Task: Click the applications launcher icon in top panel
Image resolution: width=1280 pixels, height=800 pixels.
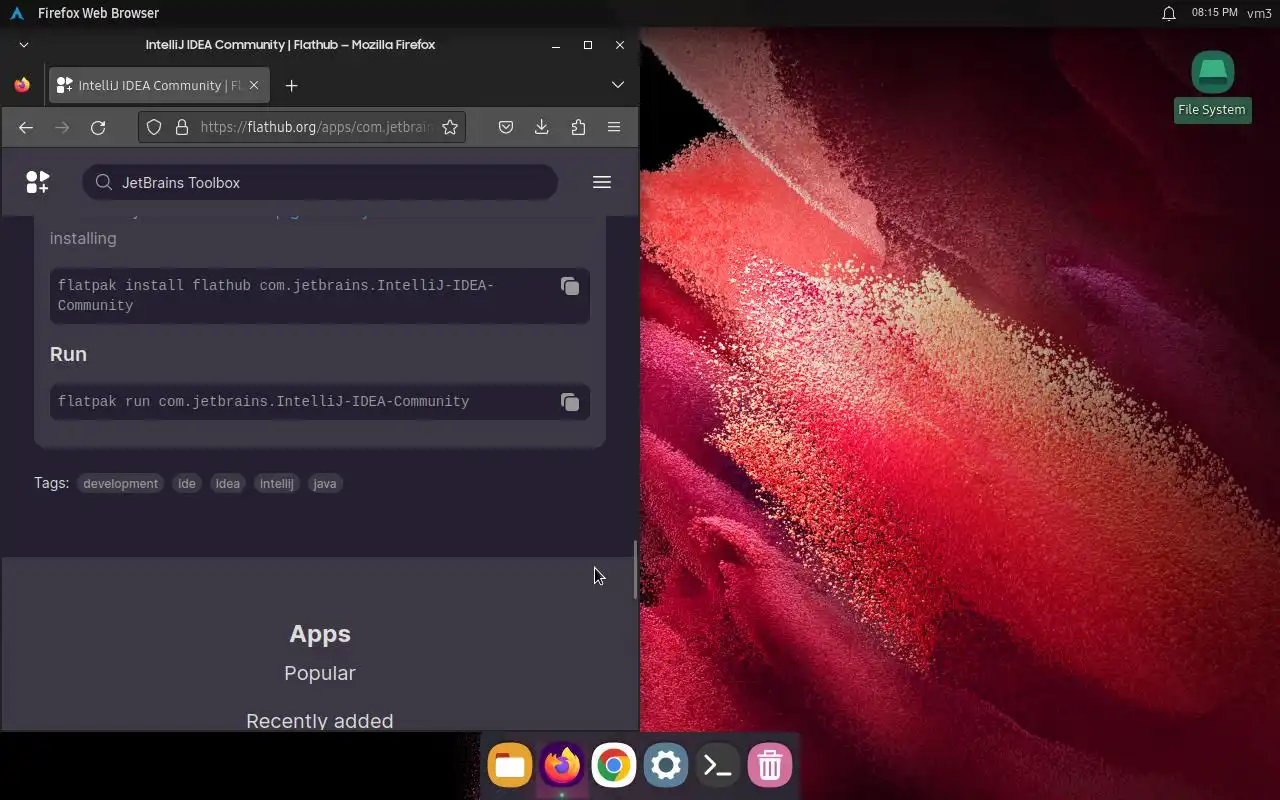Action: [x=16, y=13]
